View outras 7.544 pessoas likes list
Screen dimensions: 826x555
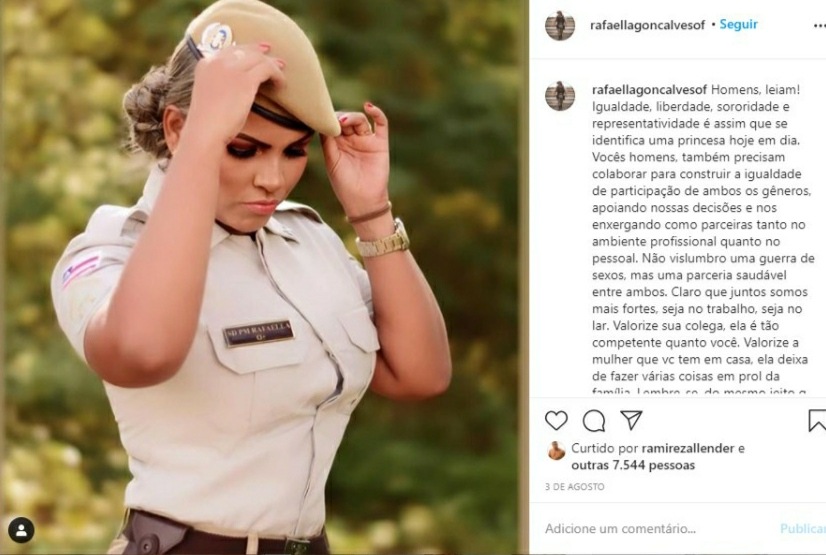633,465
